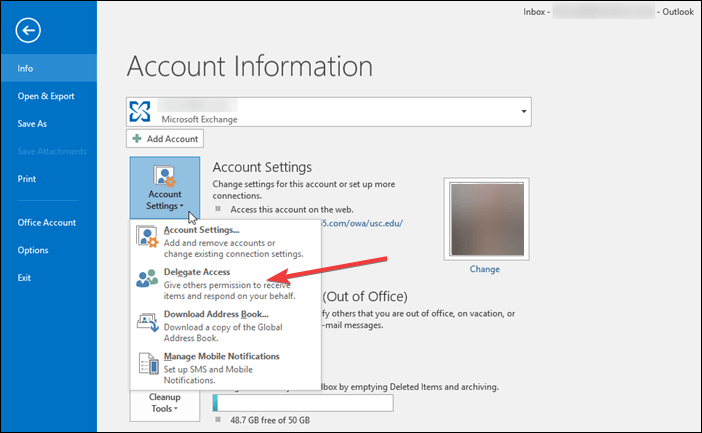This screenshot has width=702, height=433.
Task: Click the profile photo thumbnail
Action: click(x=487, y=219)
